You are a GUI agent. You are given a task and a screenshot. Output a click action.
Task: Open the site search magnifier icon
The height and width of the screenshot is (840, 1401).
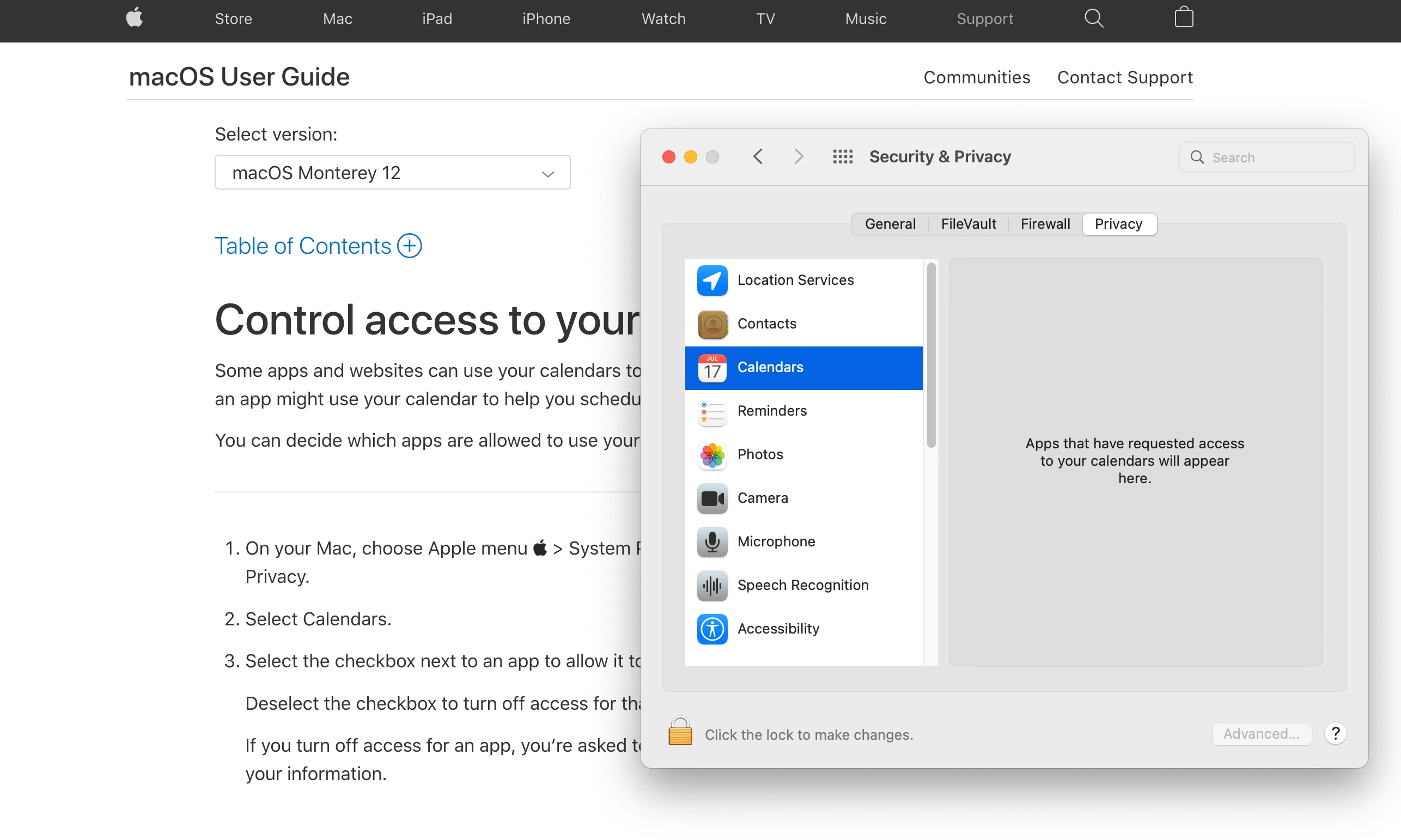tap(1093, 18)
